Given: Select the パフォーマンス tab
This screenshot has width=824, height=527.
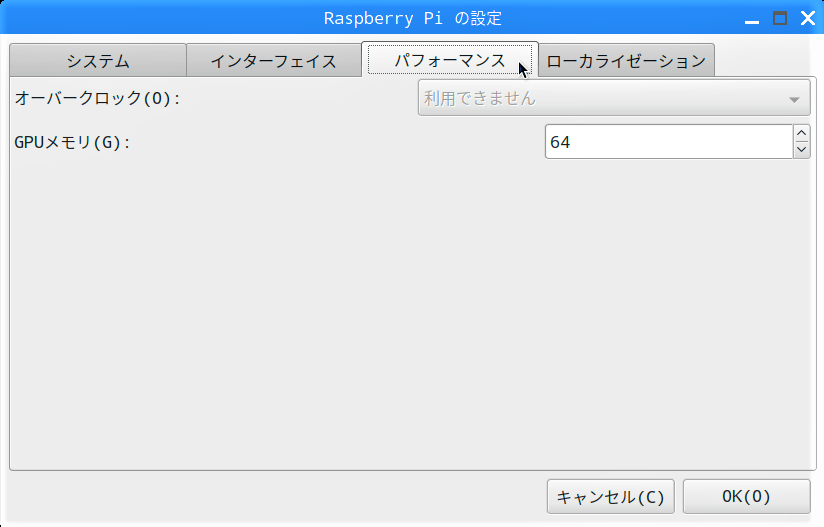Looking at the screenshot, I should (450, 60).
